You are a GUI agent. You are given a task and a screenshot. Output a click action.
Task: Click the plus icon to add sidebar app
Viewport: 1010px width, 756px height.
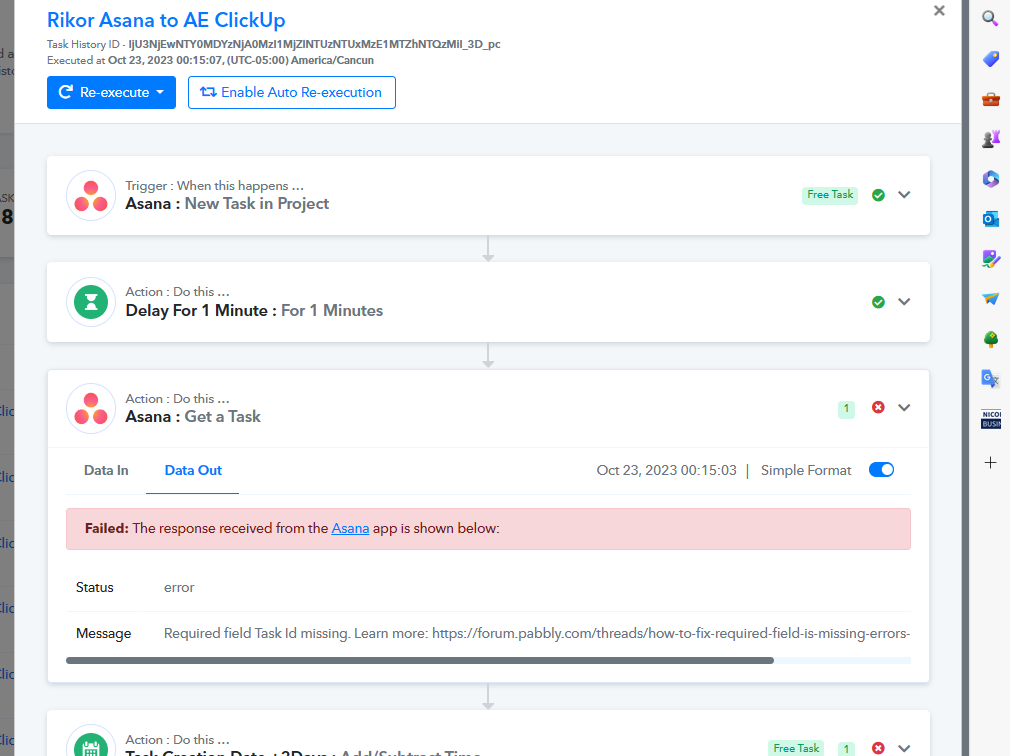click(991, 462)
